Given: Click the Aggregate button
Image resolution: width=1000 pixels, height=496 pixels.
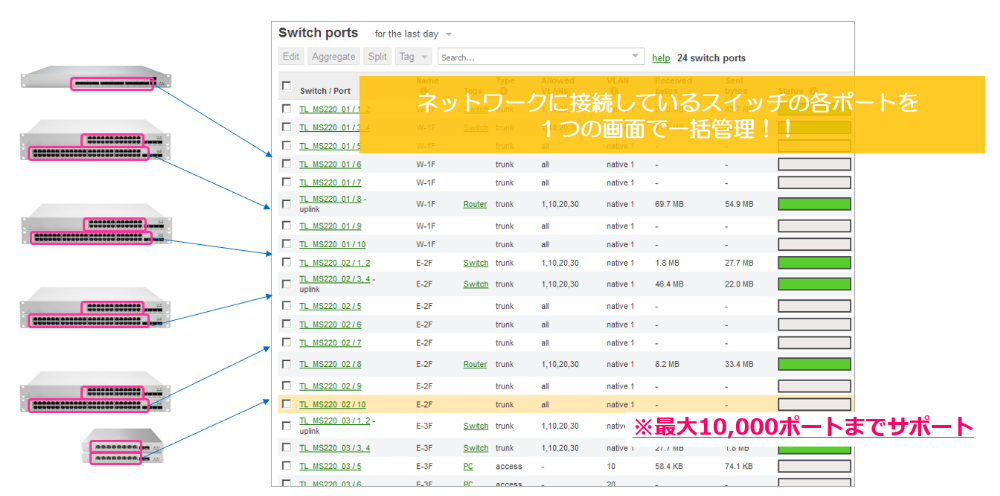Looking at the screenshot, I should pyautogui.click(x=334, y=57).
